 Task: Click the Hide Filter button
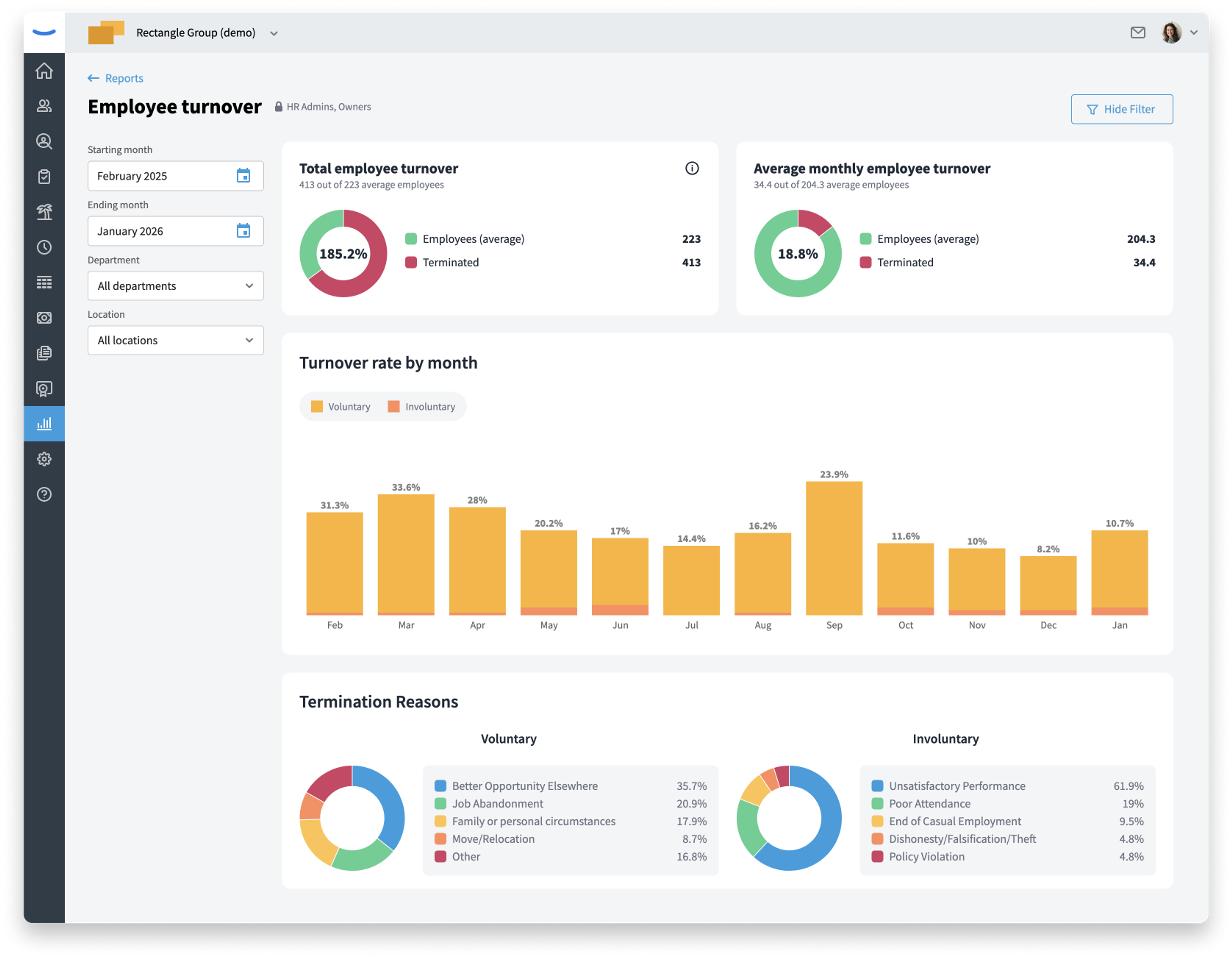tap(1121, 109)
